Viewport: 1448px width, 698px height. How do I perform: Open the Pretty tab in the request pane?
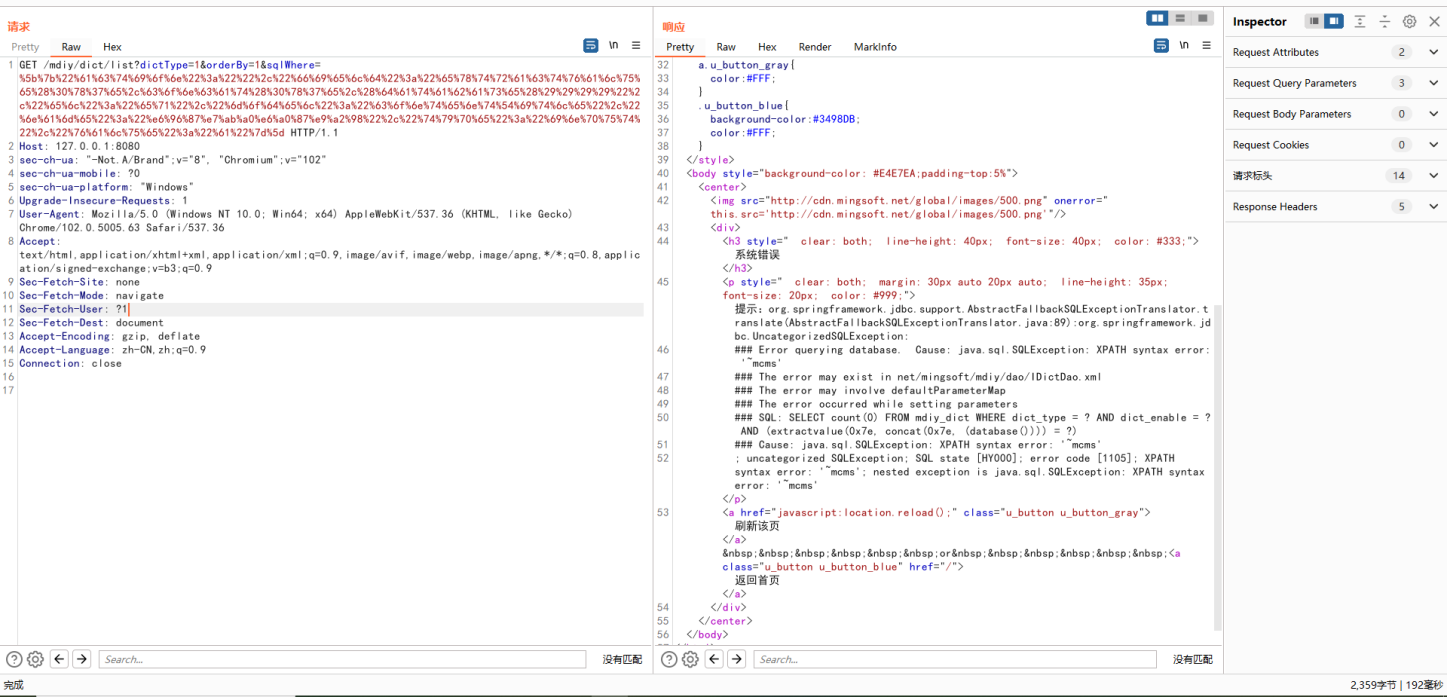[25, 47]
